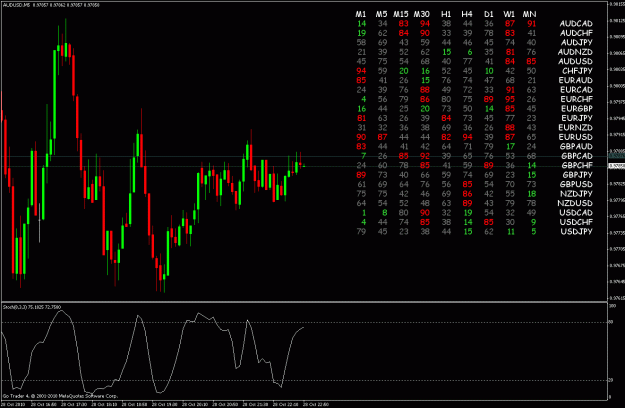This screenshot has width=625, height=408.
Task: Click CHFJPY's green D1 value 10
Action: click(x=489, y=71)
